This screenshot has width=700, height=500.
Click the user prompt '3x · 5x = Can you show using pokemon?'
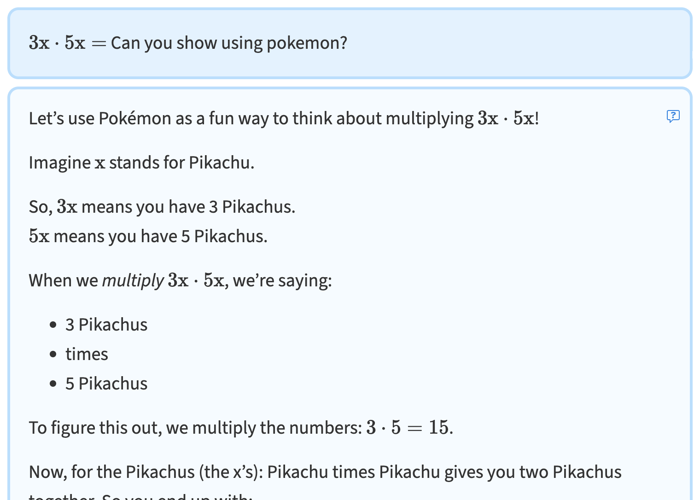click(188, 43)
